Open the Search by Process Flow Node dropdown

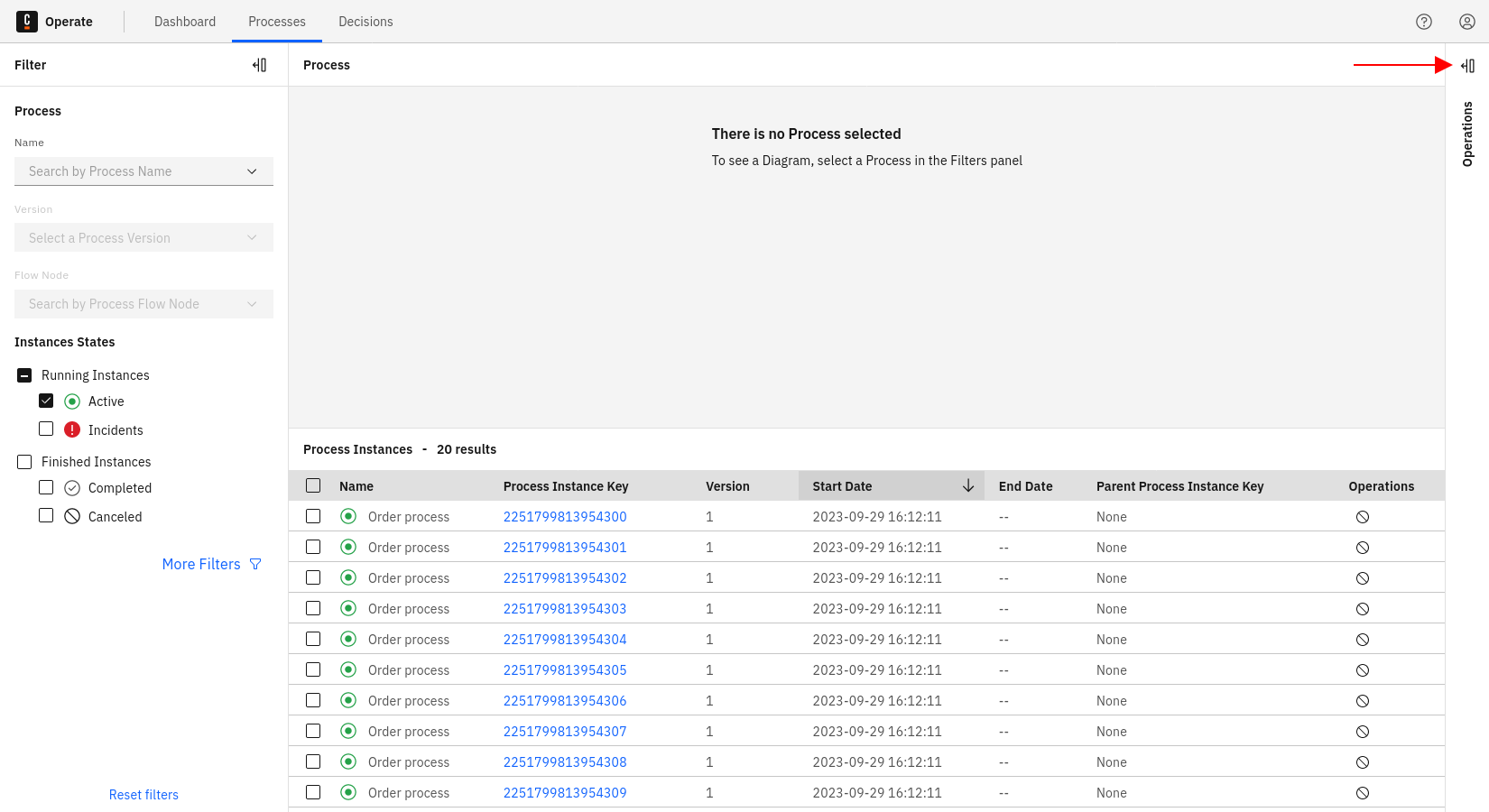(x=143, y=304)
